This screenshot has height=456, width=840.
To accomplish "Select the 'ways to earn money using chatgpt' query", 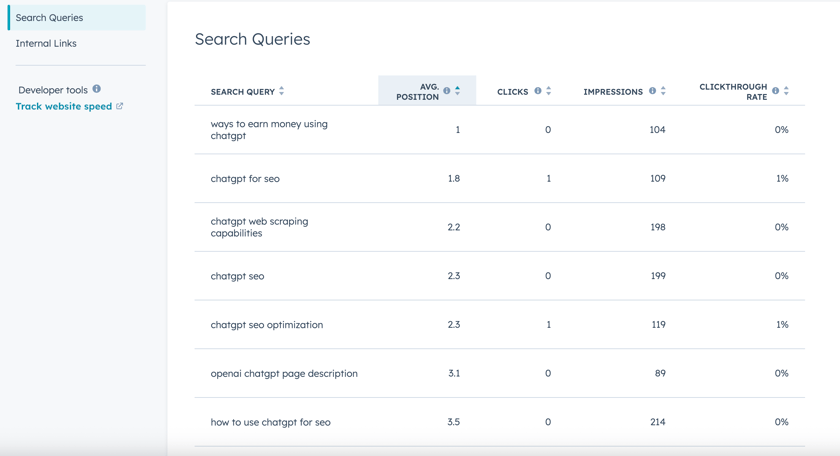I will (269, 130).
